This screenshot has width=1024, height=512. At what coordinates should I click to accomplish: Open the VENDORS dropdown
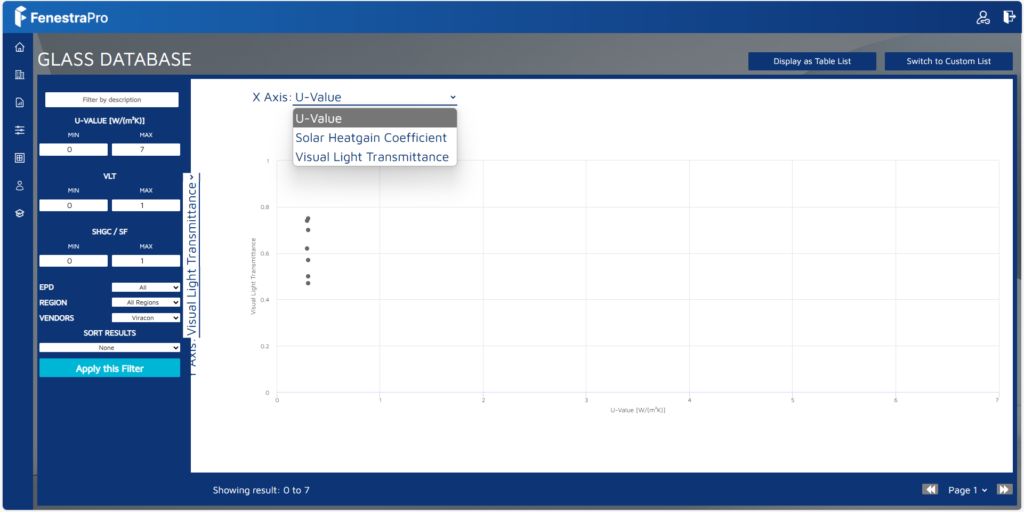click(146, 317)
